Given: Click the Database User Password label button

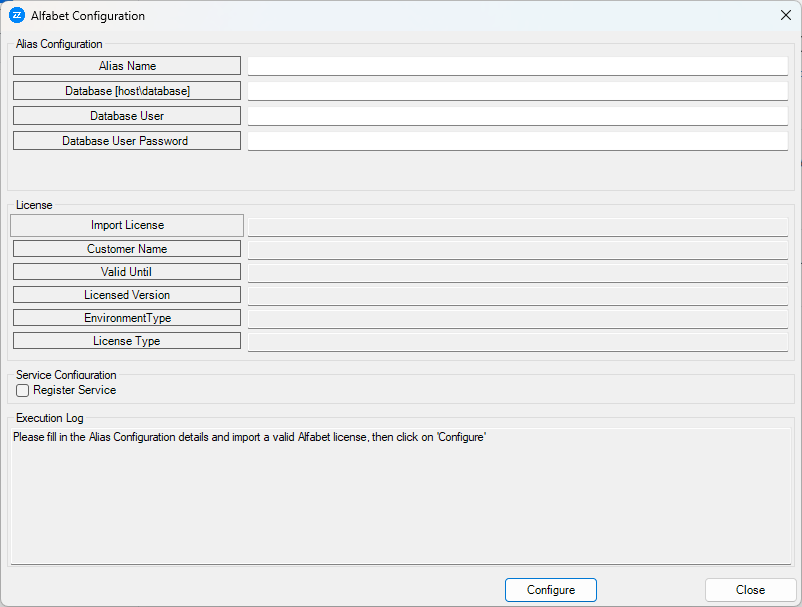Looking at the screenshot, I should click(126, 140).
